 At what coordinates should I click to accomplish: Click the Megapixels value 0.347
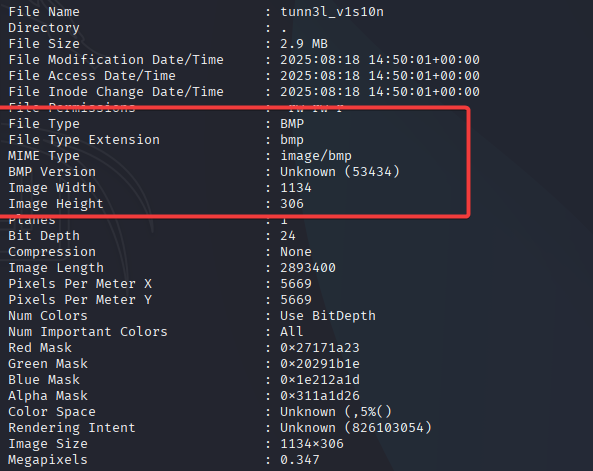click(x=300, y=460)
